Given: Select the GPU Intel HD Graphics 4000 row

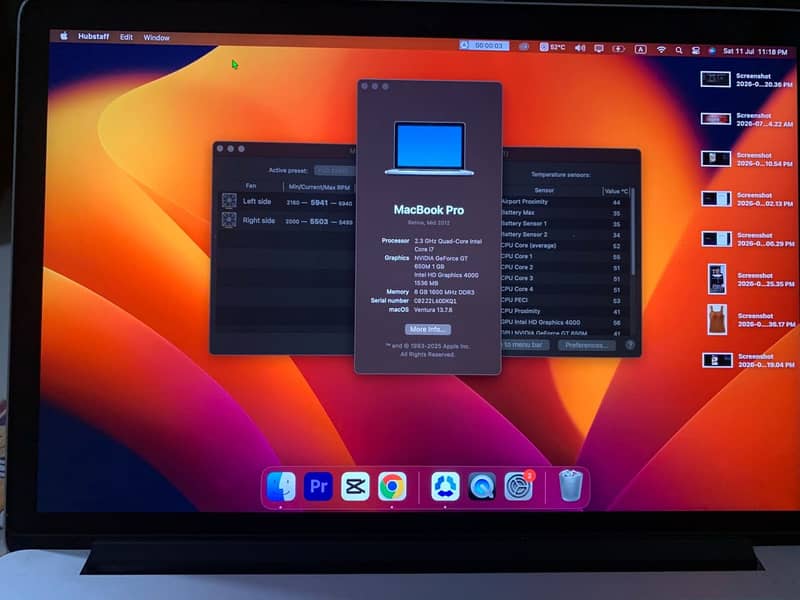Looking at the screenshot, I should (564, 322).
